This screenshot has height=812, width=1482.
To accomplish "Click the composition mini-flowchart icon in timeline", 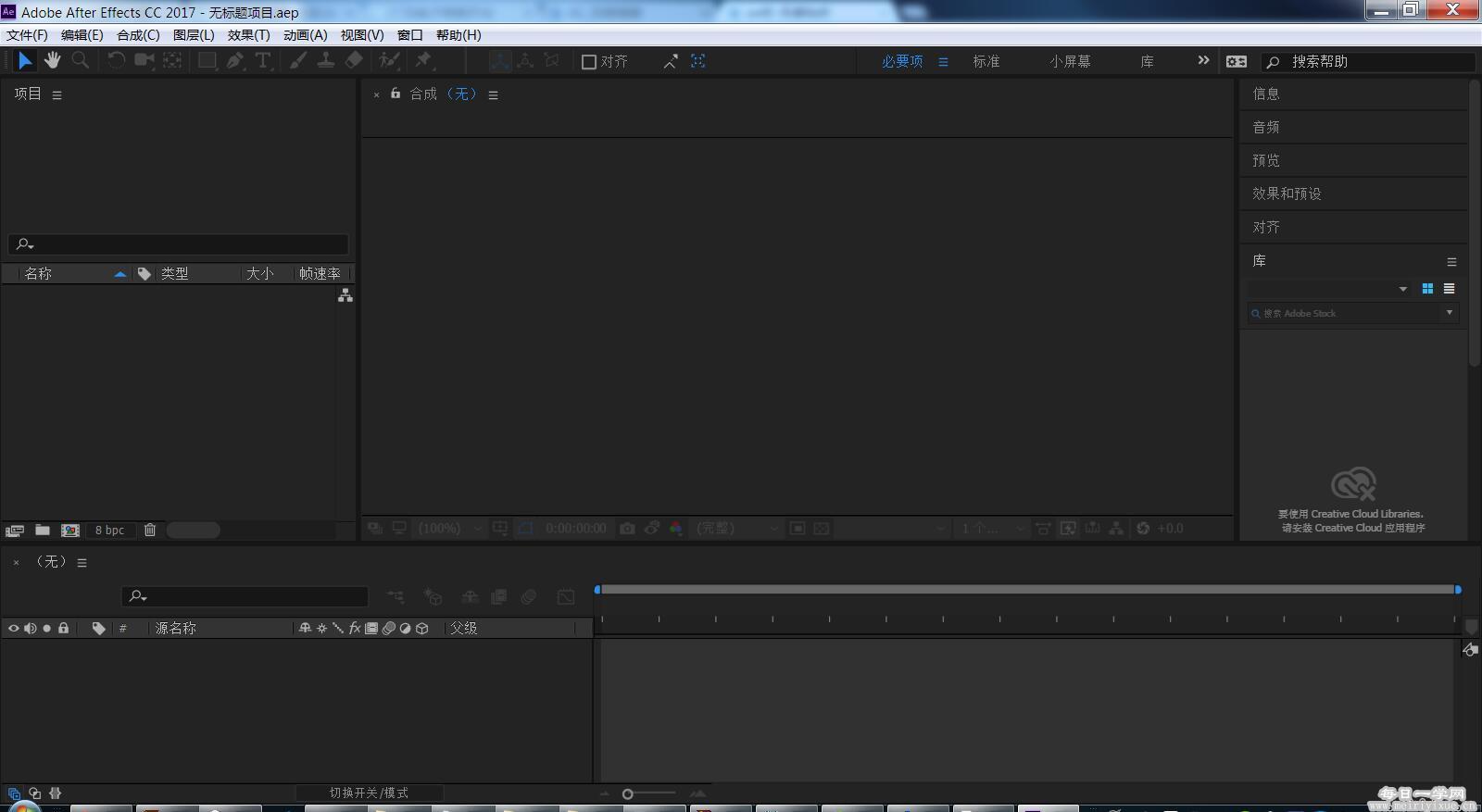I will pos(396,597).
